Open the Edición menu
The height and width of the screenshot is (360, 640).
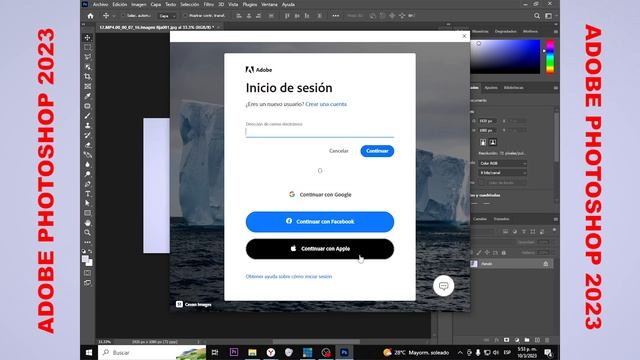[x=120, y=4]
